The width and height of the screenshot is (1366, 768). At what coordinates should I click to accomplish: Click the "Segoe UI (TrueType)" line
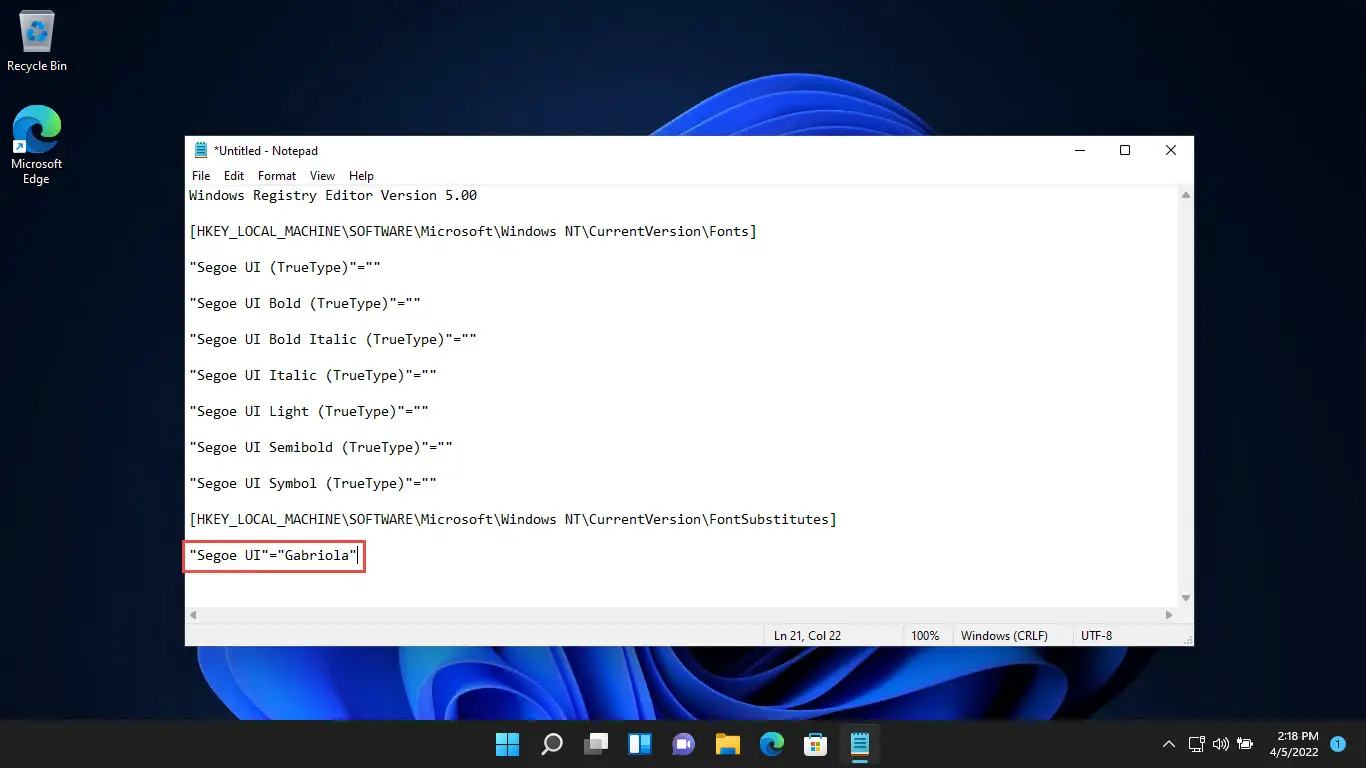[x=285, y=268]
